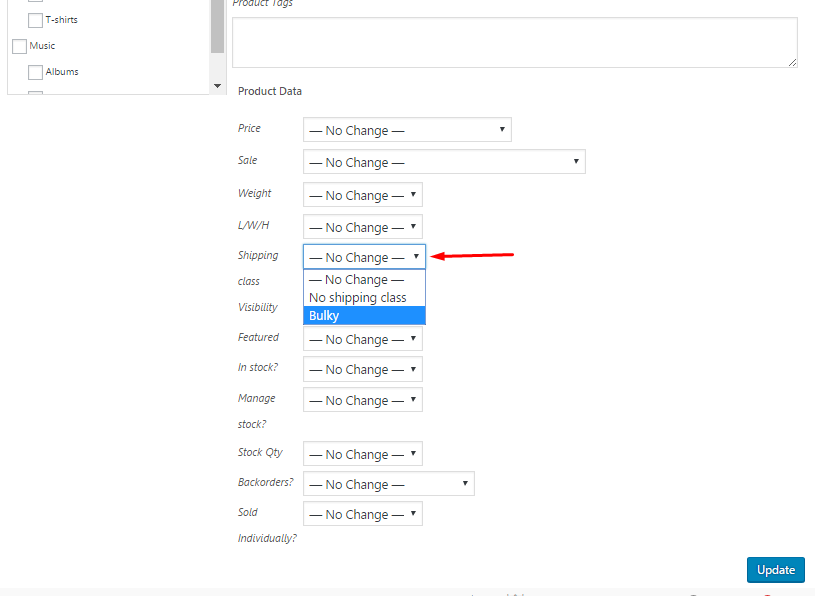The width and height of the screenshot is (815, 596).
Task: Click into the Product Tags text area
Action: coord(515,43)
